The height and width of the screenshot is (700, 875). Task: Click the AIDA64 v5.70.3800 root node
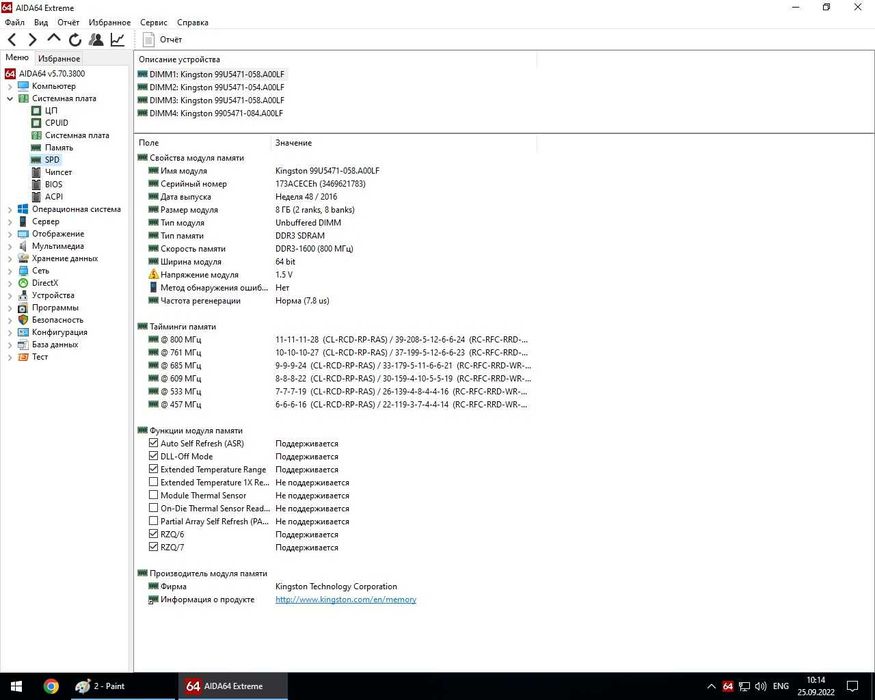(52, 73)
